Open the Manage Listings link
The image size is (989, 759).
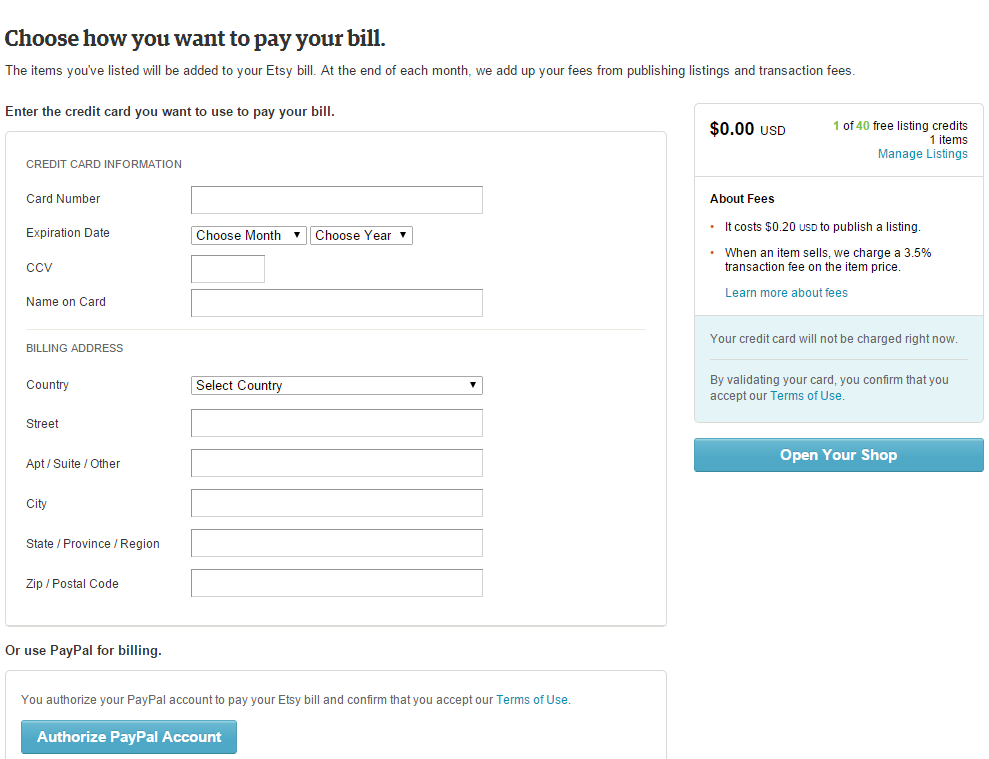922,154
